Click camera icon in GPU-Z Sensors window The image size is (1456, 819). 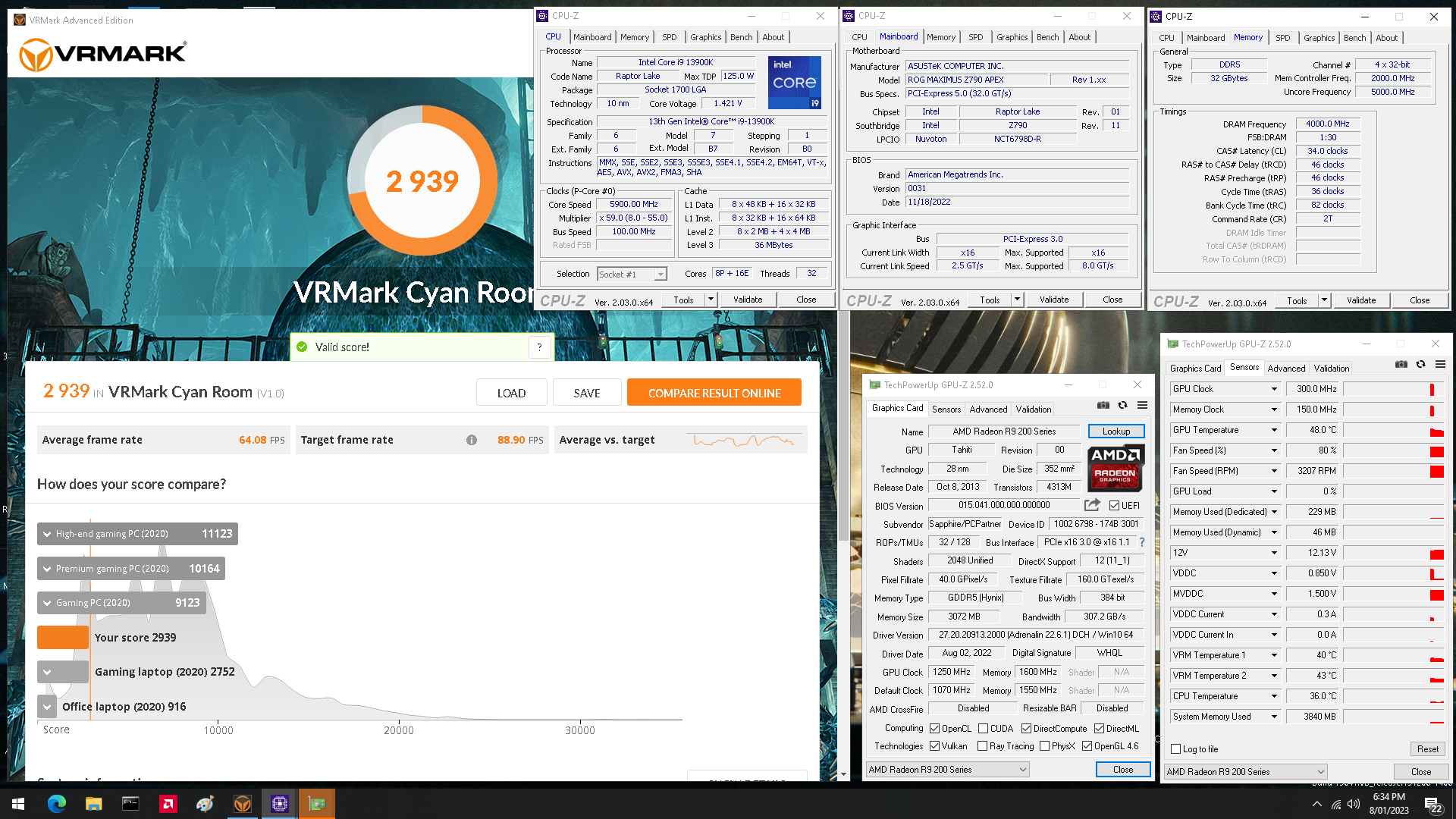tap(1401, 364)
